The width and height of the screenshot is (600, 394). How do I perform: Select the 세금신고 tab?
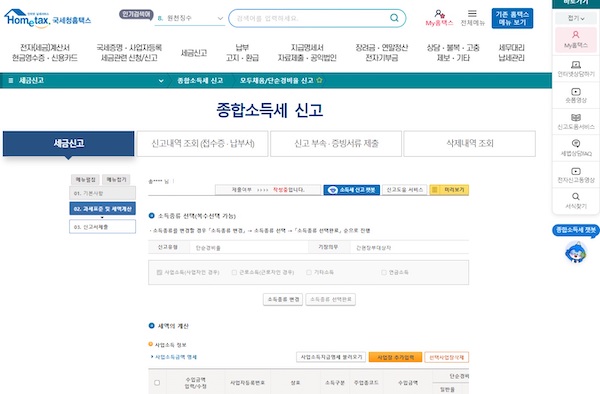pos(68,143)
